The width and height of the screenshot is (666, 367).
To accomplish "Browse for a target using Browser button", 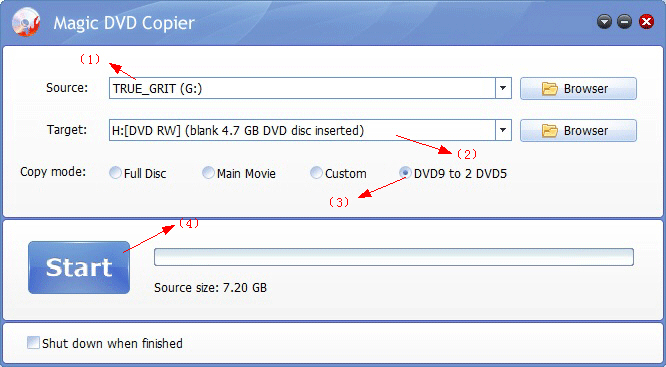I will point(579,130).
